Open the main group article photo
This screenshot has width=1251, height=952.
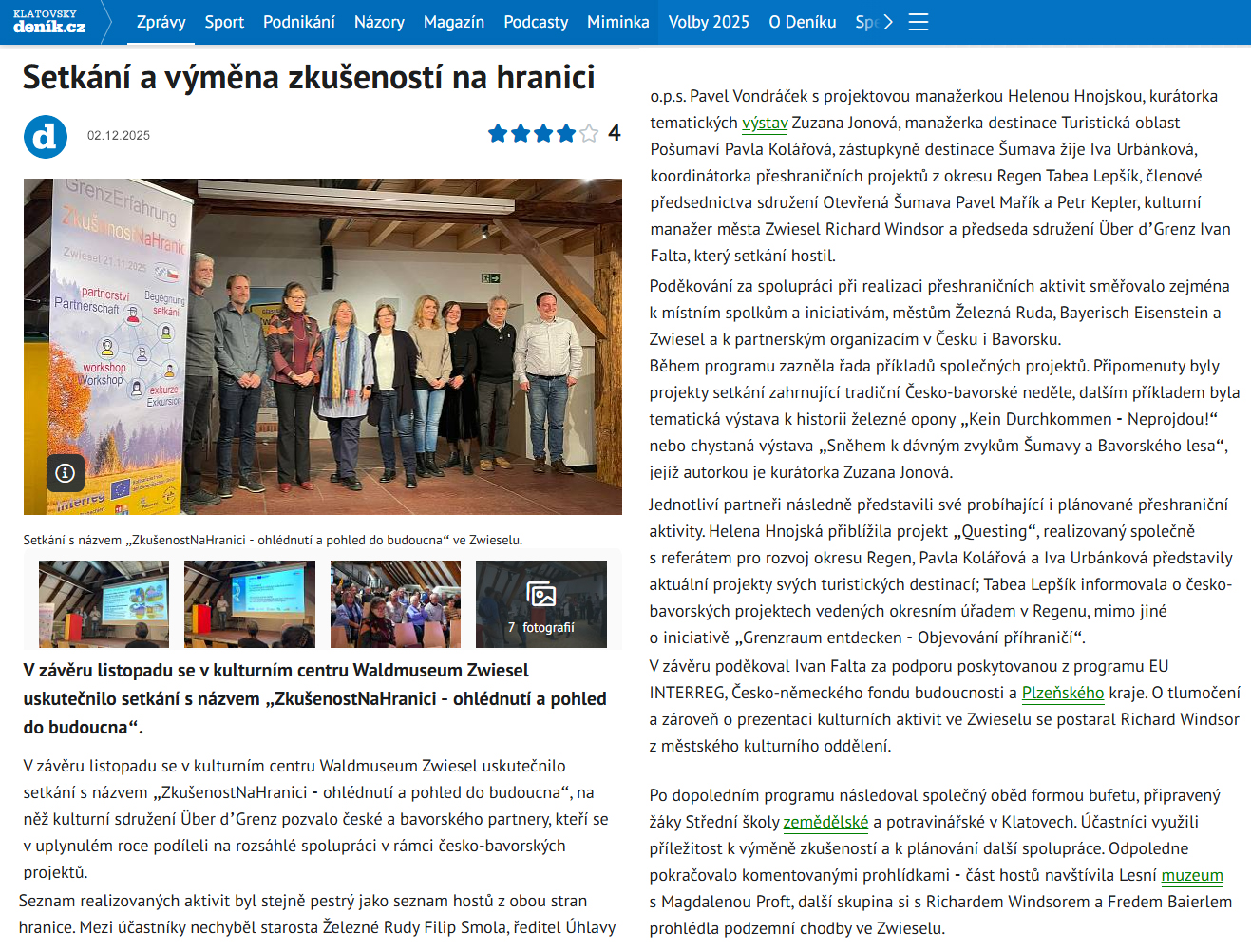pos(323,347)
